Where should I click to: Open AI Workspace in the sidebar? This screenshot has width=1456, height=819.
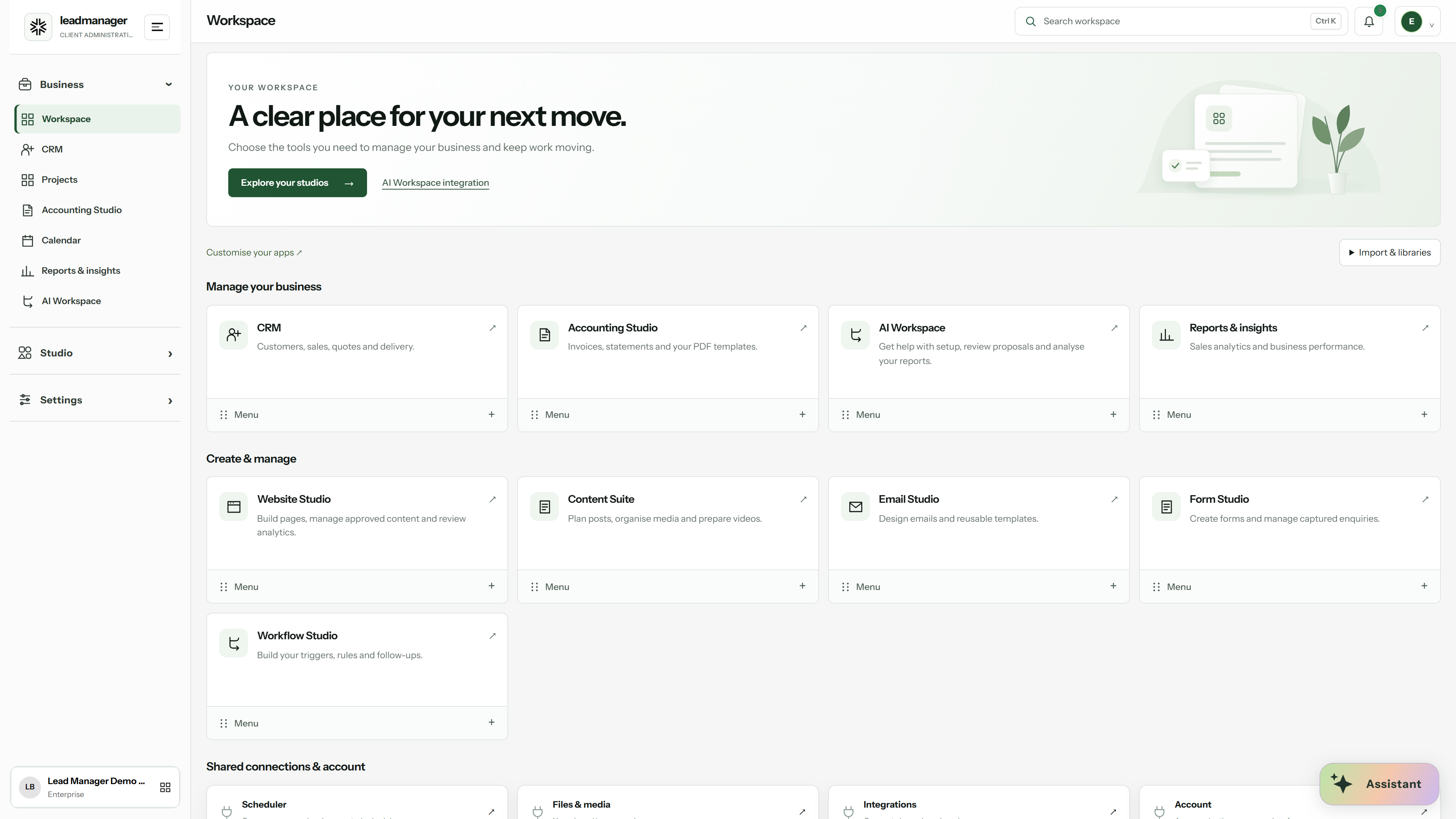(97, 301)
